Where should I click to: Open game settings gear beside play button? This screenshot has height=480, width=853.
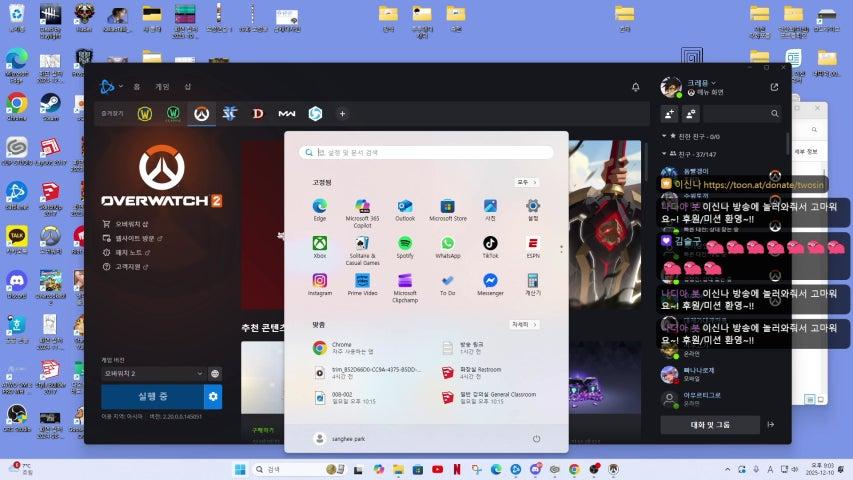(213, 397)
